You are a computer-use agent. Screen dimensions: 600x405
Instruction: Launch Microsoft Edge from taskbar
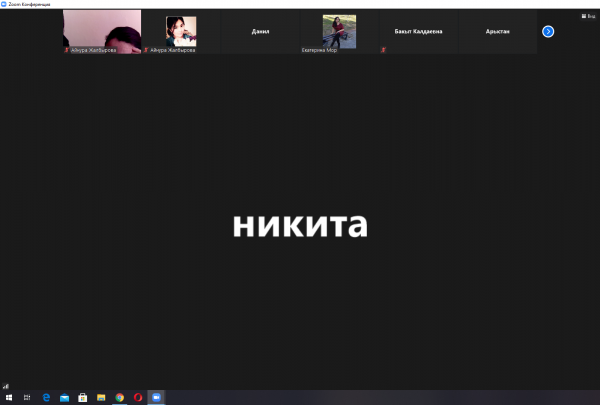point(46,397)
